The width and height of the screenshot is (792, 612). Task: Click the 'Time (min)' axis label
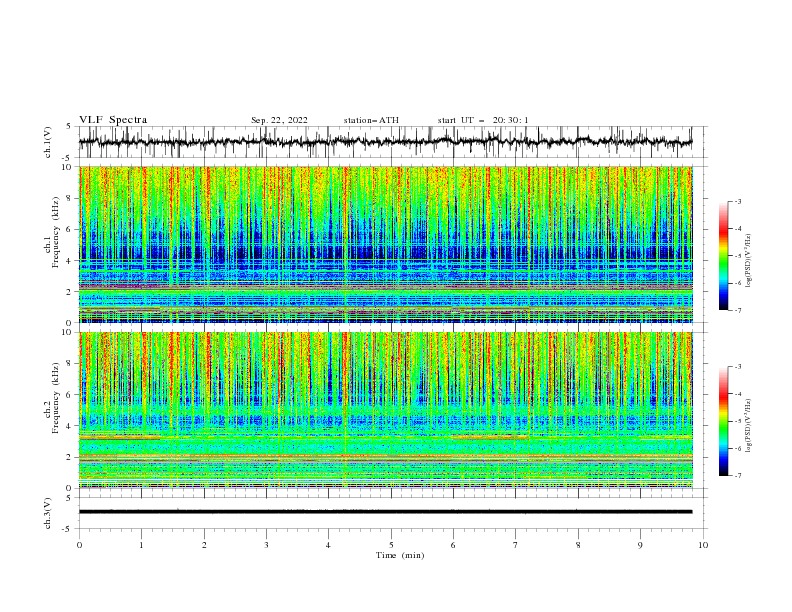coord(400,555)
